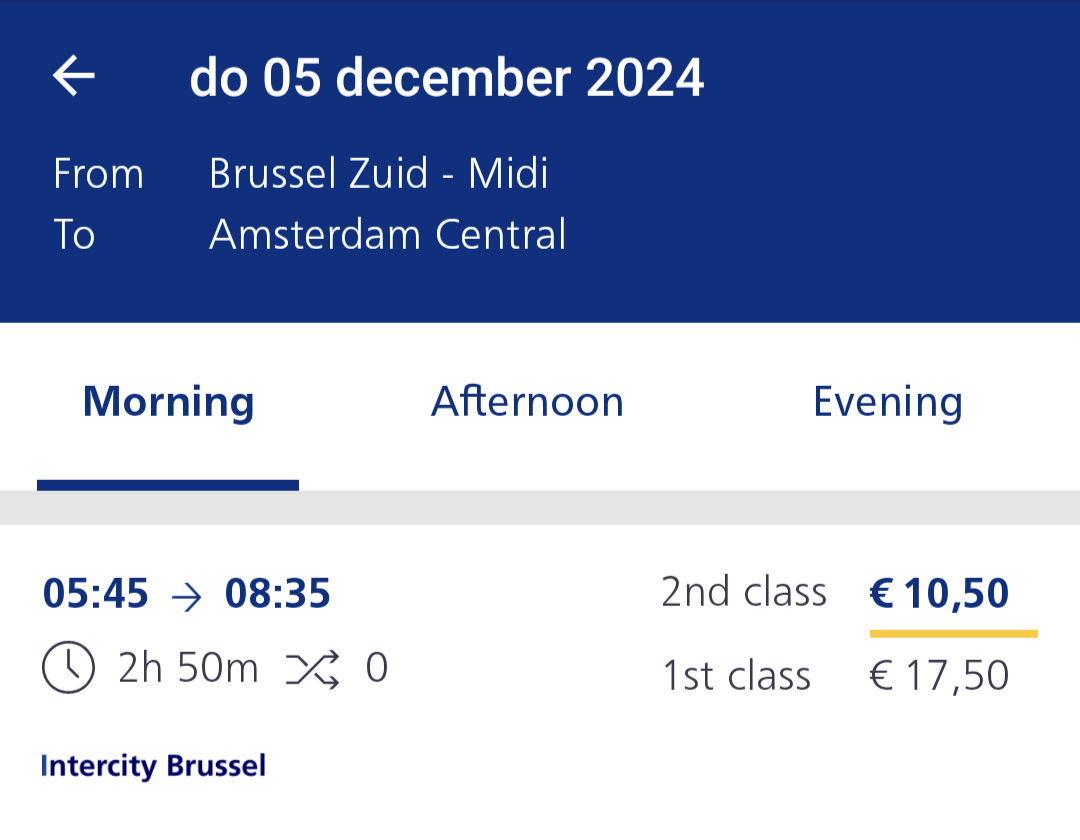
Task: Click the 1st class label
Action: [x=737, y=676]
